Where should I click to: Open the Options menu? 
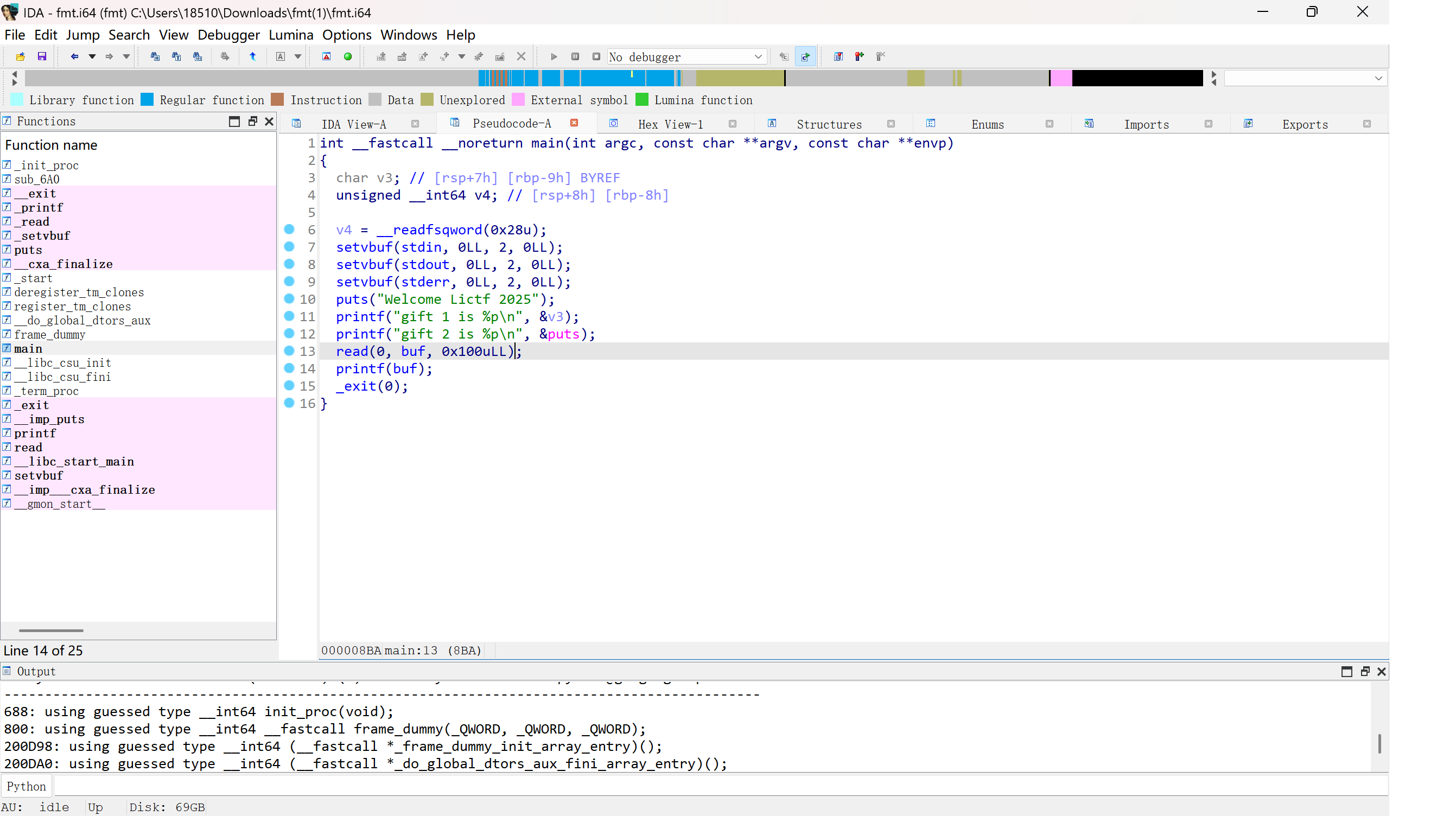(346, 35)
